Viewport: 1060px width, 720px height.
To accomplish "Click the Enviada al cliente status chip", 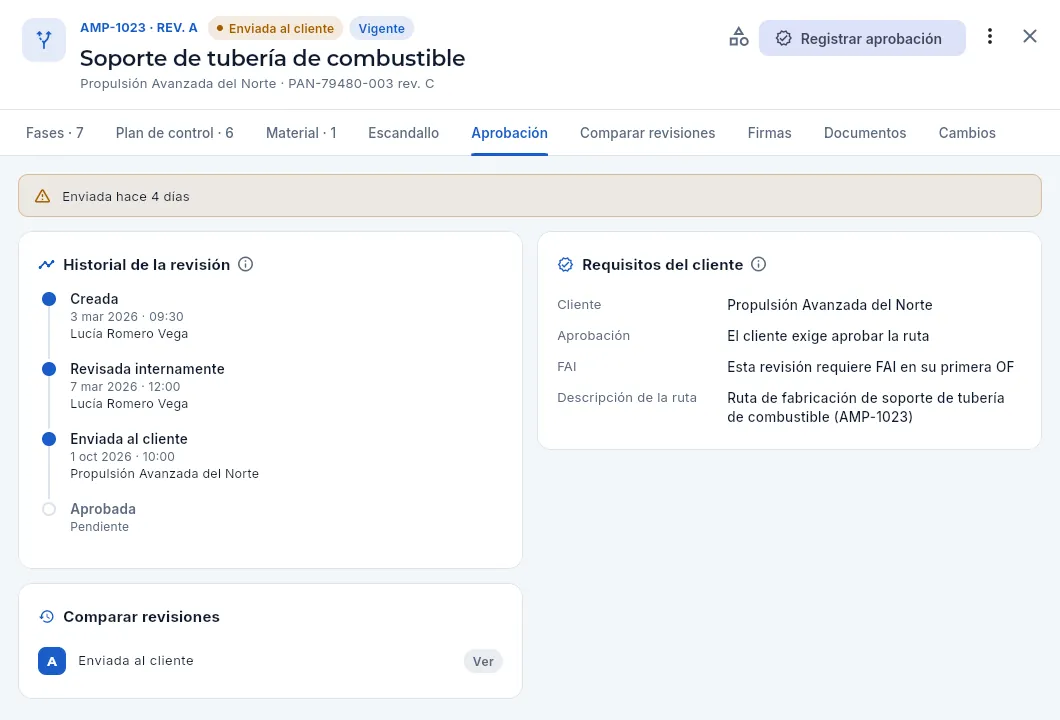I will 275,28.
